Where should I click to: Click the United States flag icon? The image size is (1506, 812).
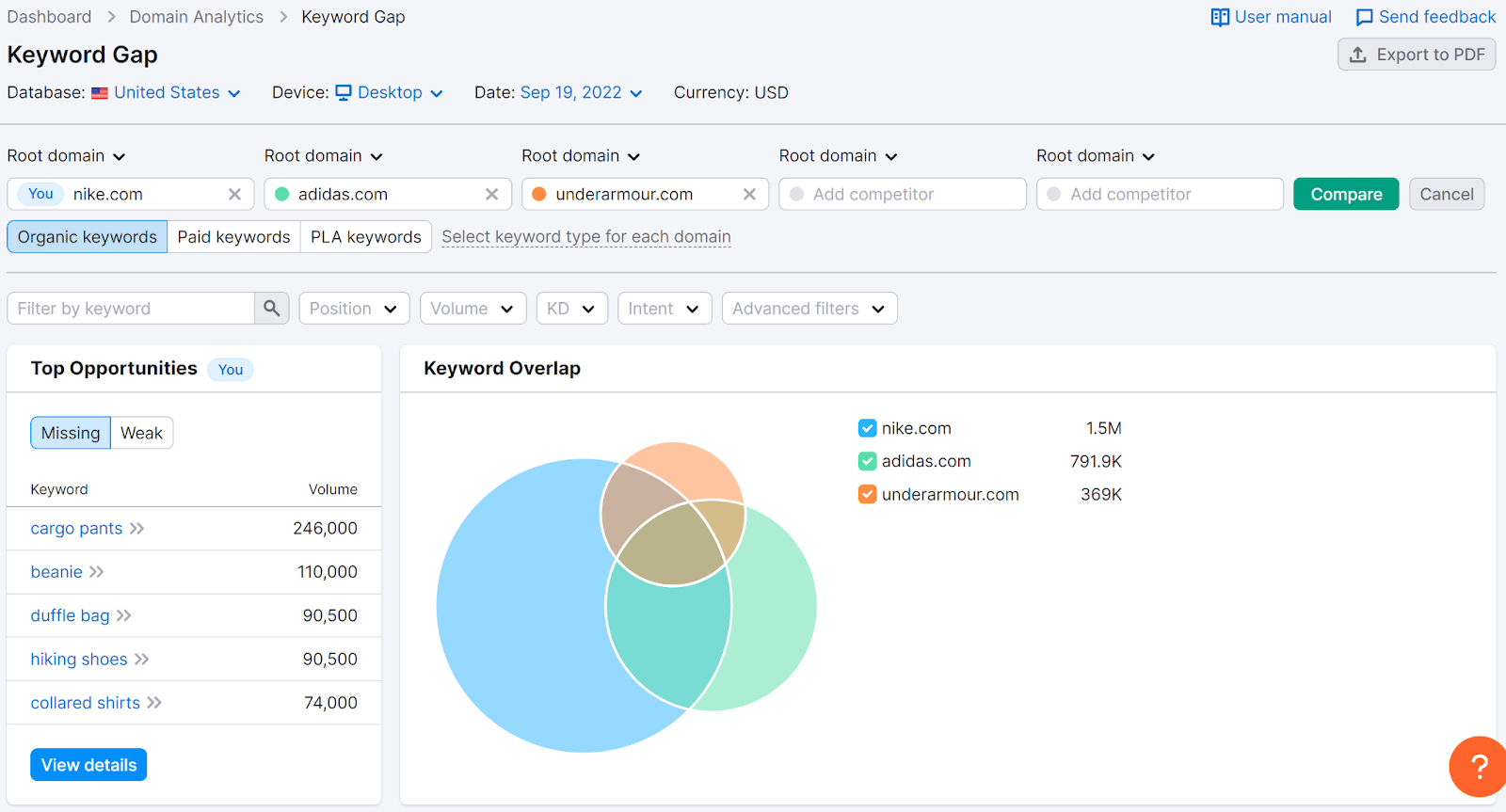pyautogui.click(x=100, y=93)
